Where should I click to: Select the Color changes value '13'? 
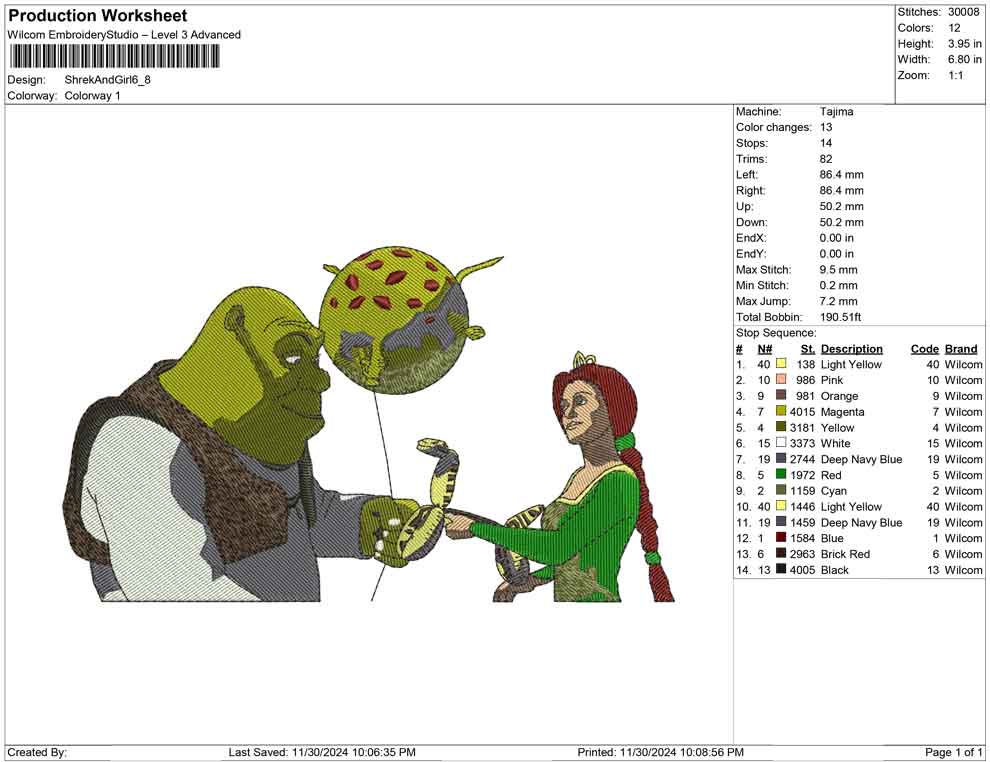(826, 128)
